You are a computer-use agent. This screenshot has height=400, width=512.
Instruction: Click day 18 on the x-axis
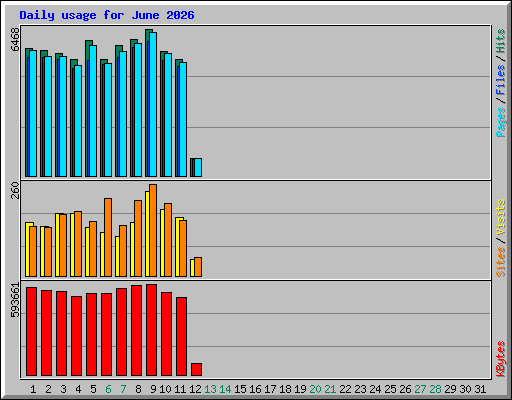[x=285, y=389]
